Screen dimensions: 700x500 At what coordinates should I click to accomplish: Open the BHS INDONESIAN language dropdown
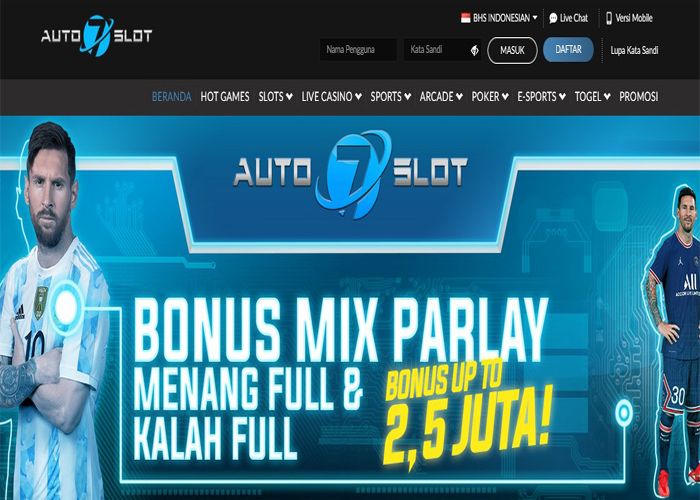click(499, 18)
